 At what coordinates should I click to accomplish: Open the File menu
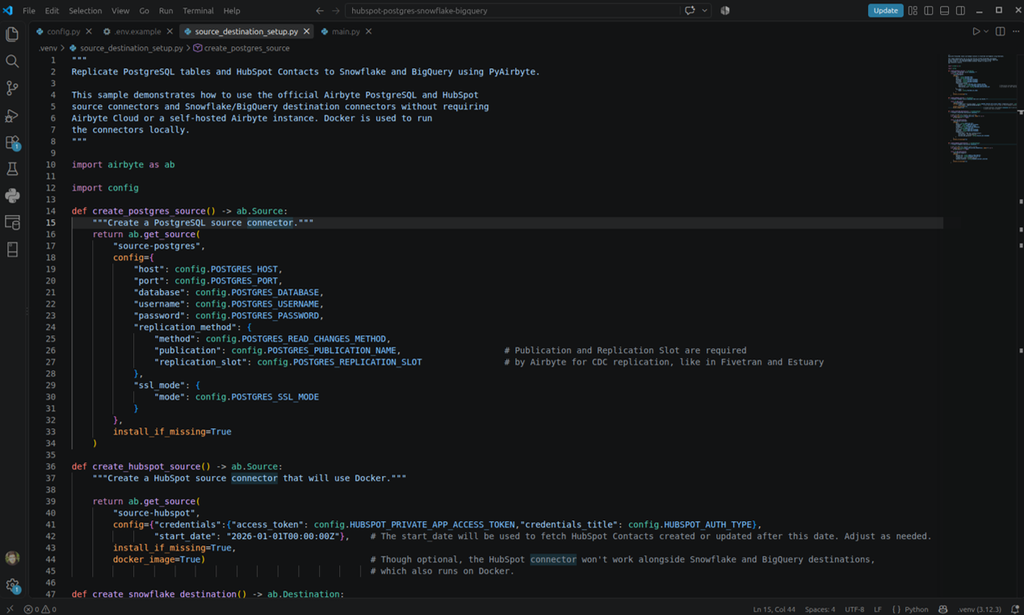[29, 10]
